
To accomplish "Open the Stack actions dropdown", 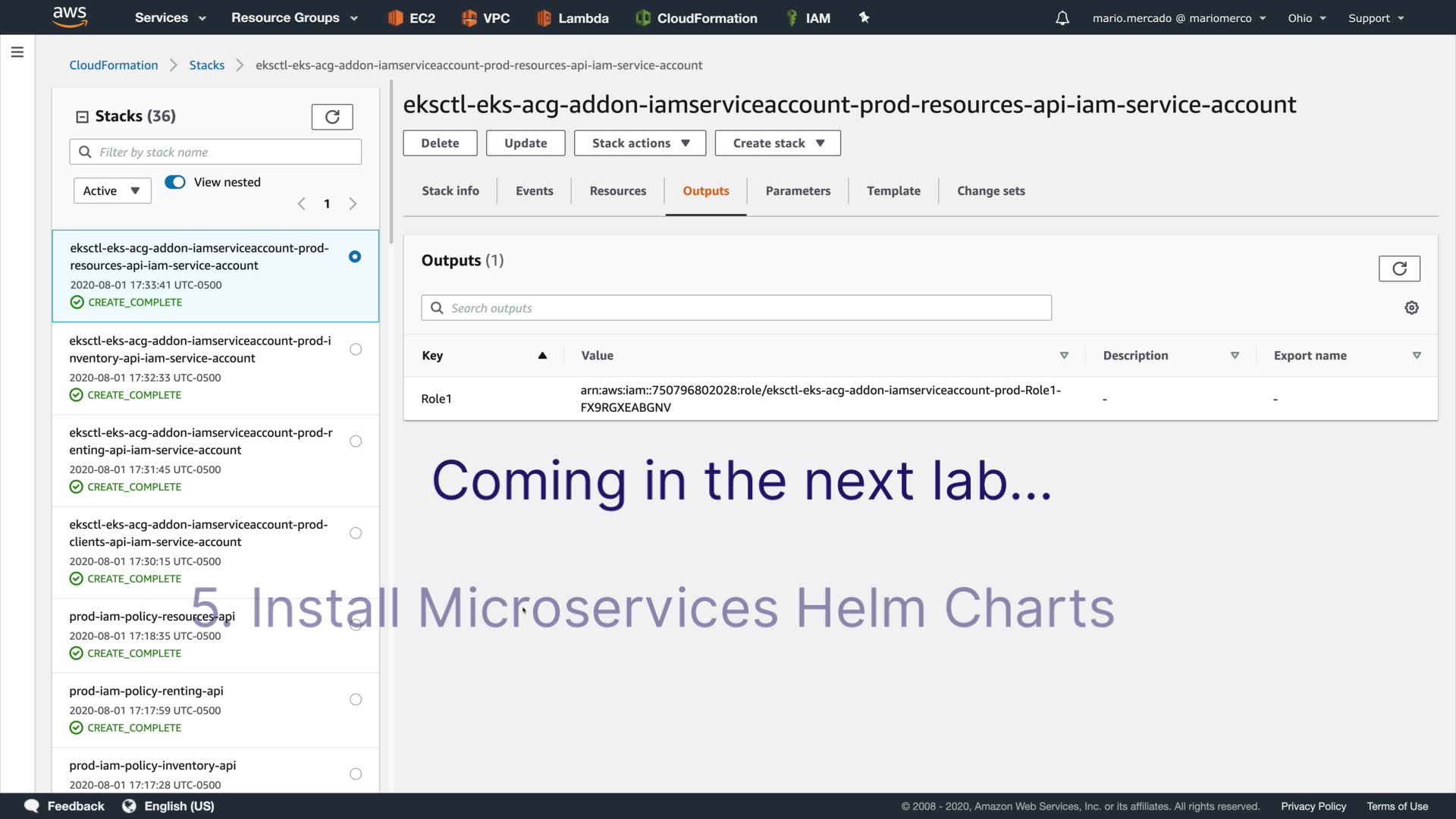I will point(639,143).
